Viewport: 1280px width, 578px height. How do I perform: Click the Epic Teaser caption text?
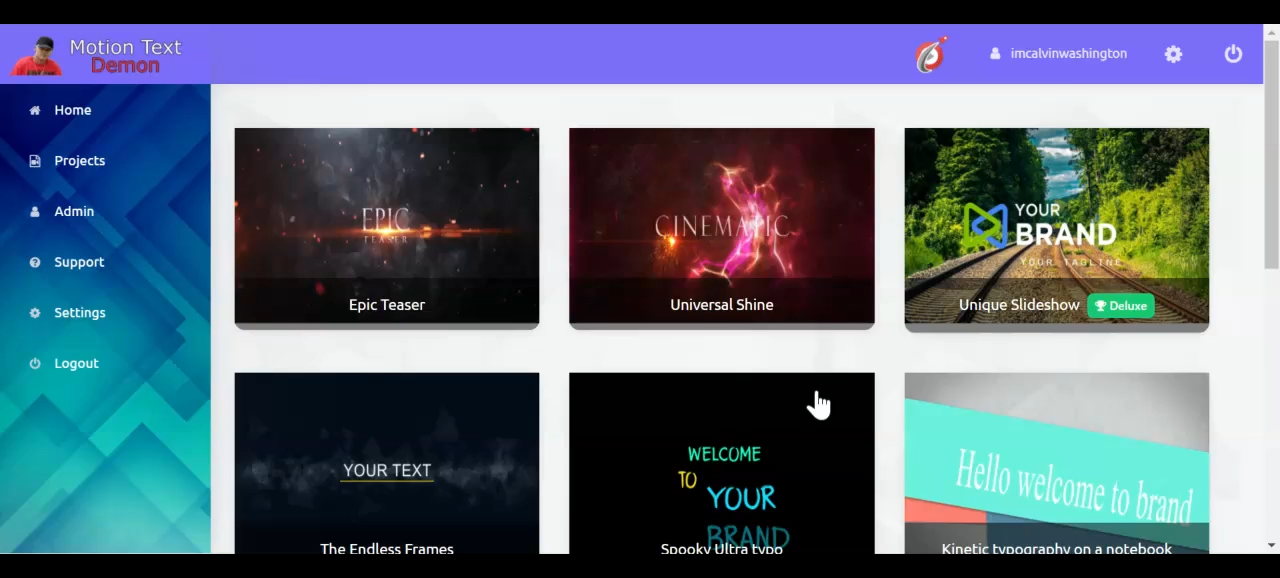[387, 305]
